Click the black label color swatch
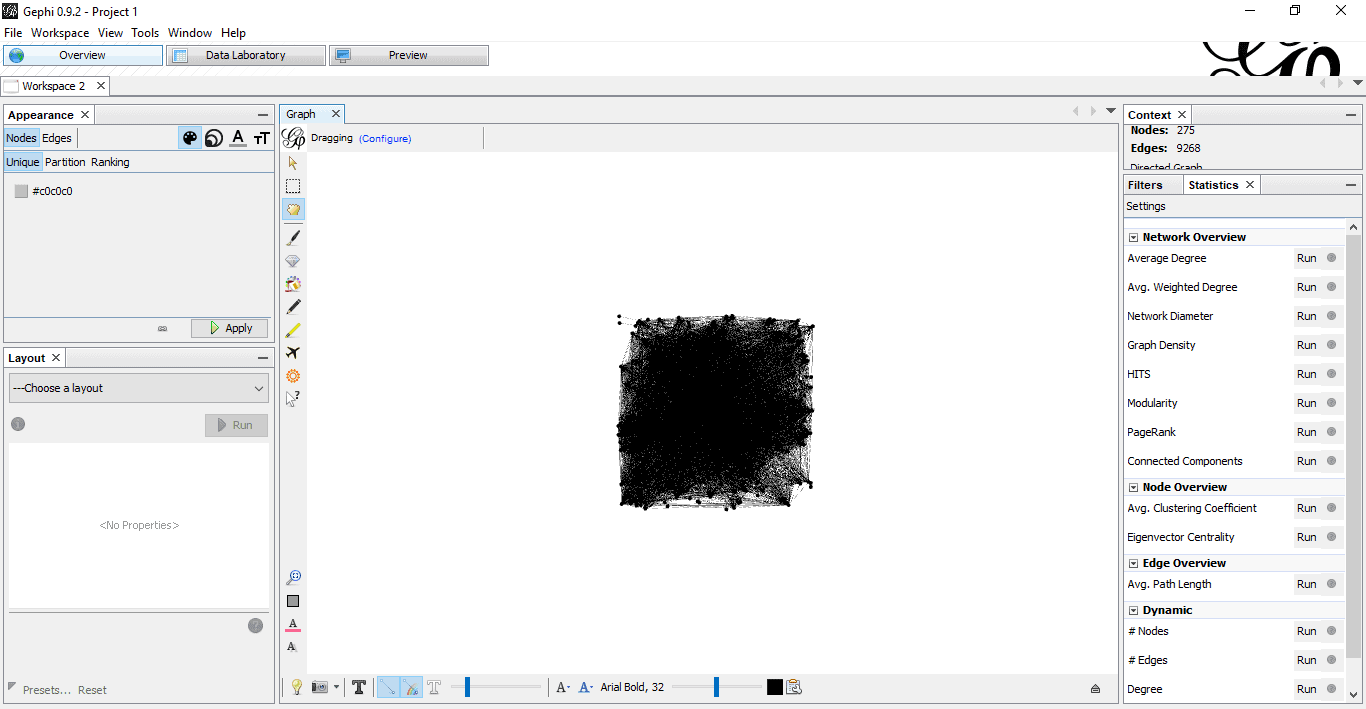The height and width of the screenshot is (709, 1366). tap(775, 687)
